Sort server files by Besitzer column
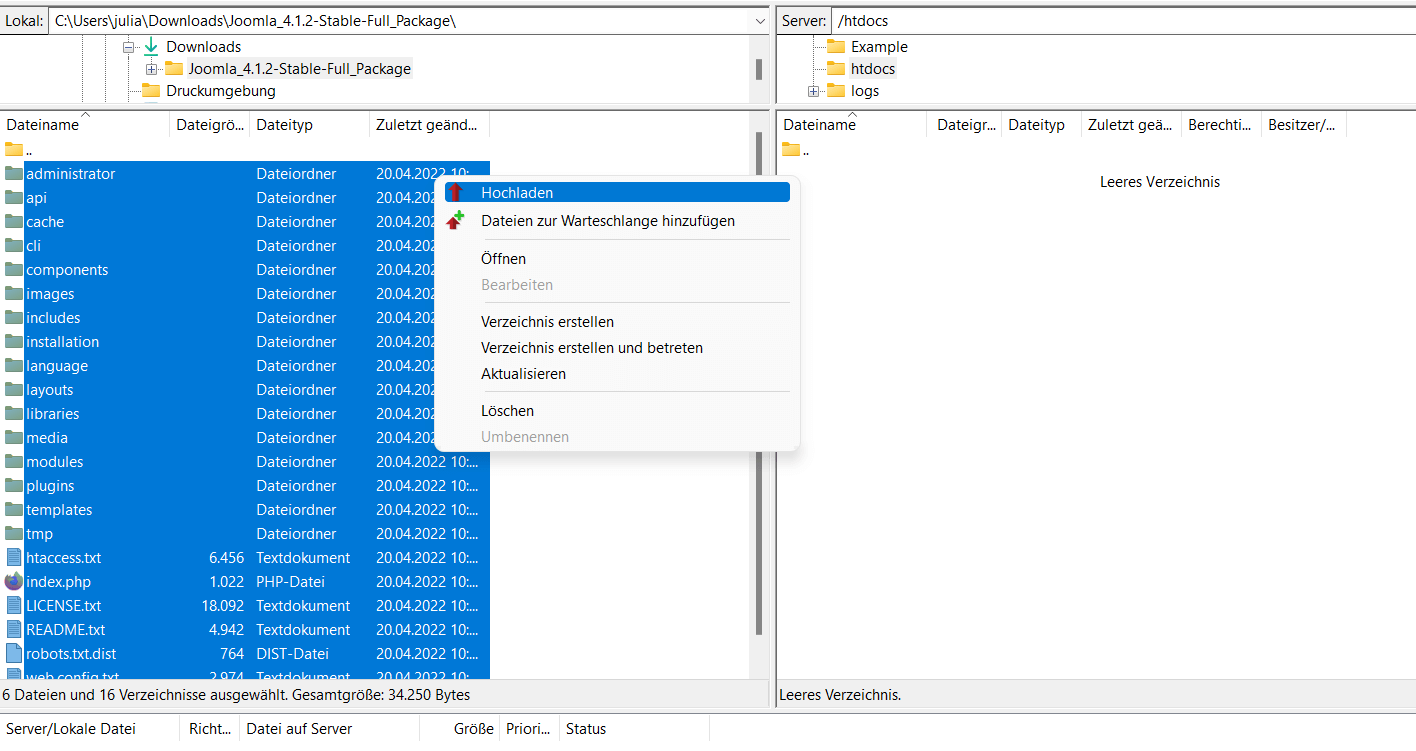The width and height of the screenshot is (1416, 751). pyautogui.click(x=1304, y=125)
